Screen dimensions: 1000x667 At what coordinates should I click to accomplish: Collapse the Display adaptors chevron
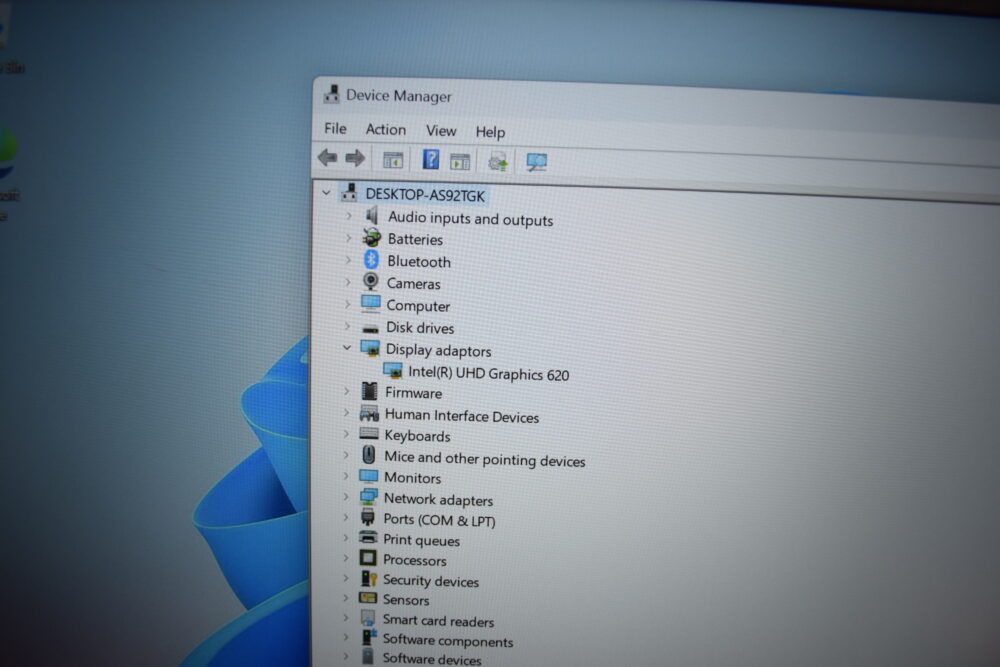click(347, 348)
